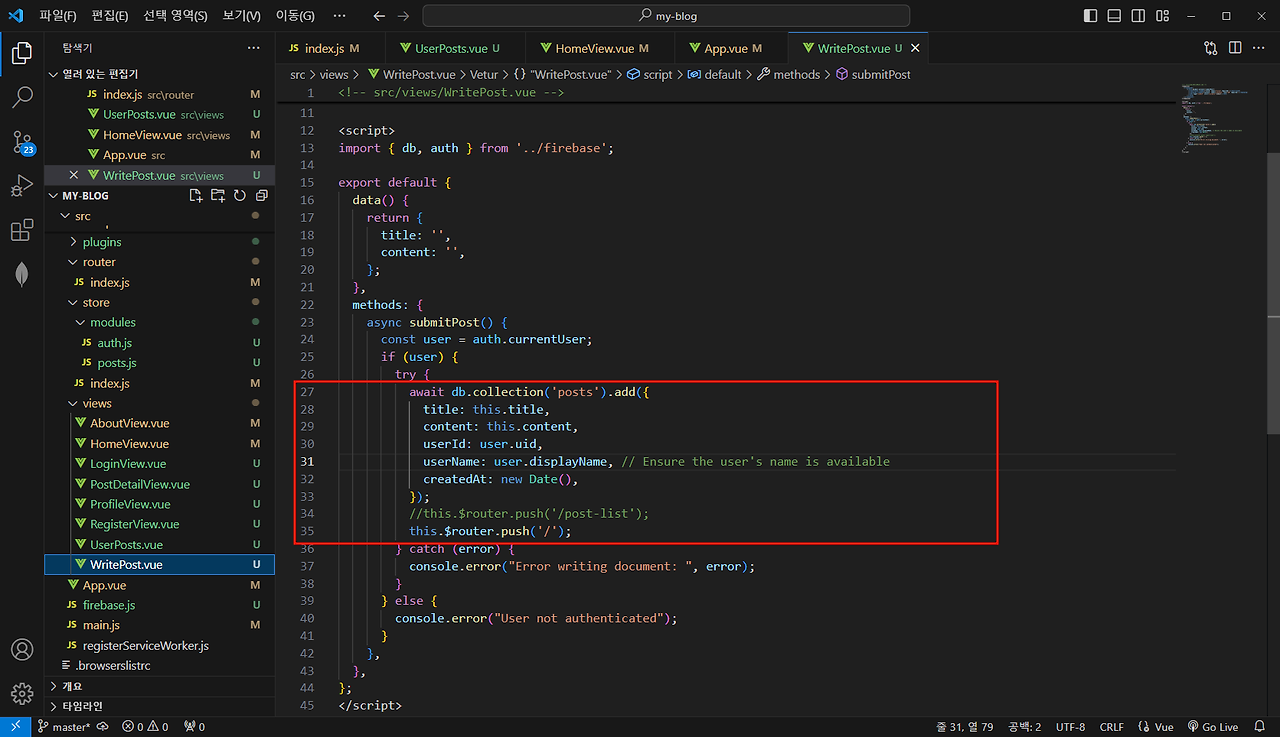This screenshot has height=737, width=1280.
Task: Open errors and warnings counts in status bar
Action: click(144, 727)
